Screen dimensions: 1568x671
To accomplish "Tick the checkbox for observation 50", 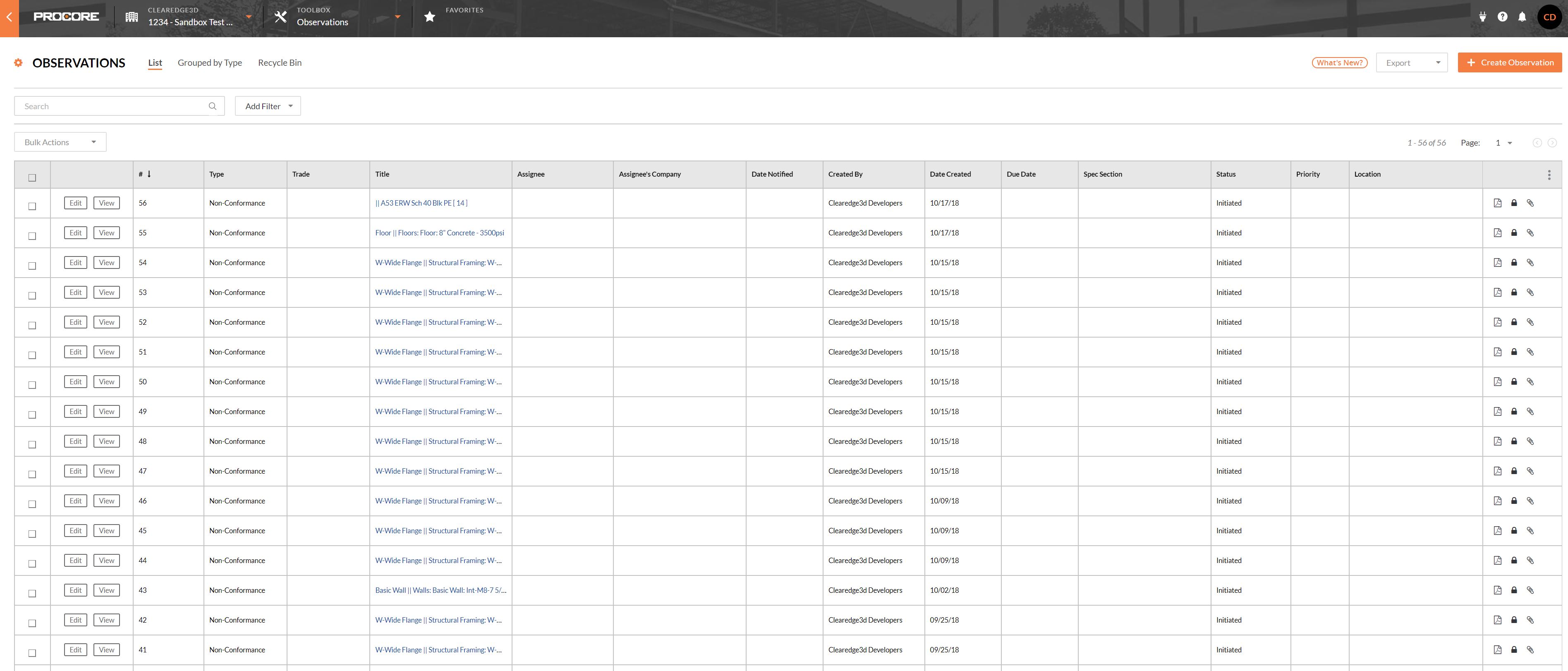I will (32, 385).
